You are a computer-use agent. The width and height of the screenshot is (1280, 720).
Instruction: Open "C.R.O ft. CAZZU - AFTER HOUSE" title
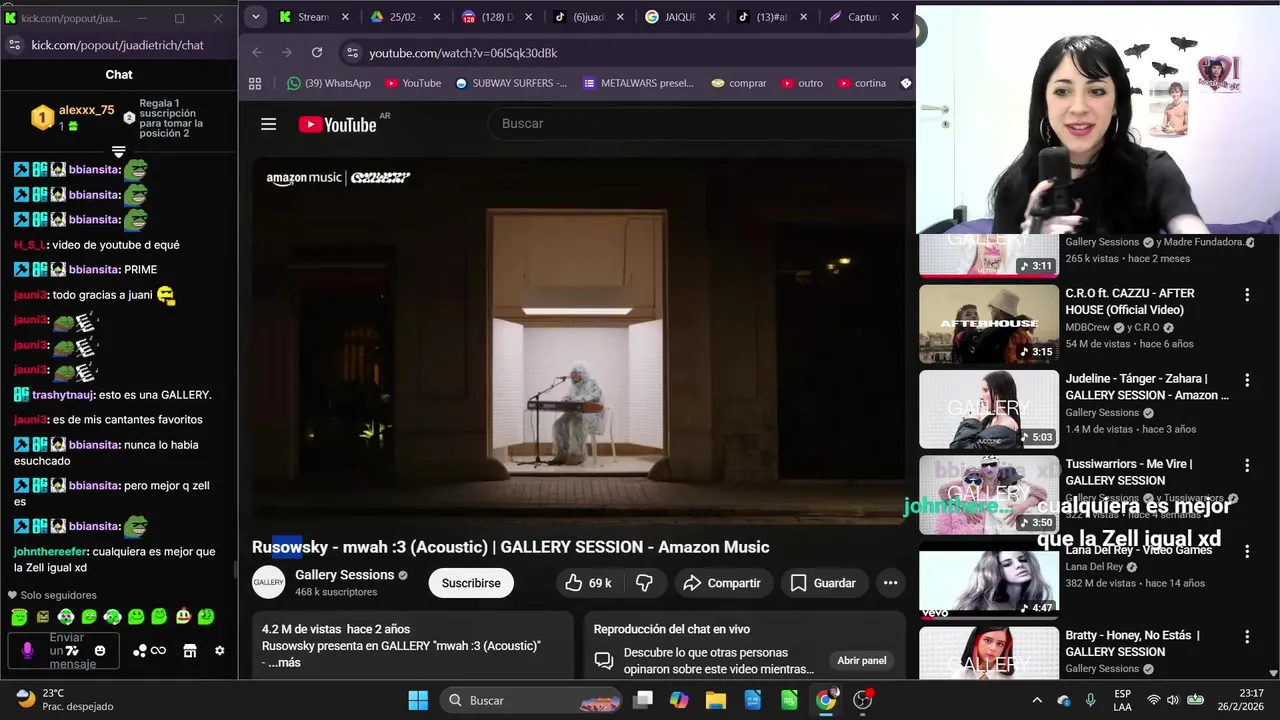(1130, 301)
